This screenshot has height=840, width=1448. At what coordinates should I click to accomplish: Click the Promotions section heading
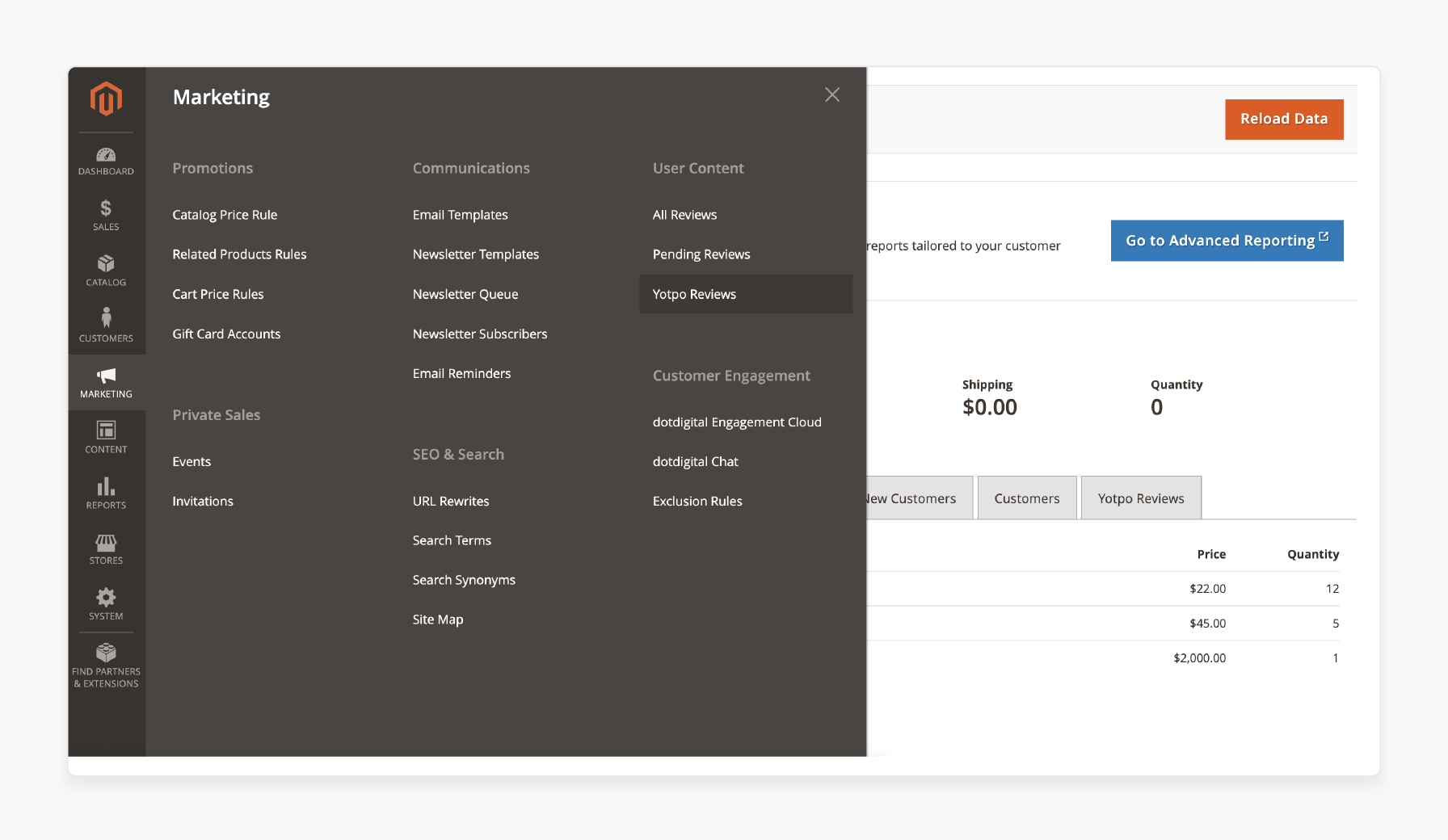[213, 168]
